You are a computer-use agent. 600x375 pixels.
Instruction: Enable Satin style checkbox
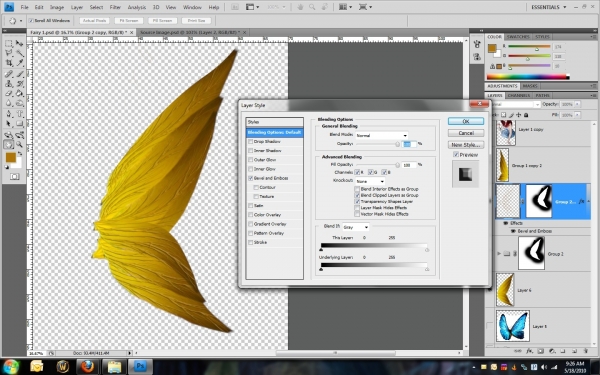tap(251, 206)
